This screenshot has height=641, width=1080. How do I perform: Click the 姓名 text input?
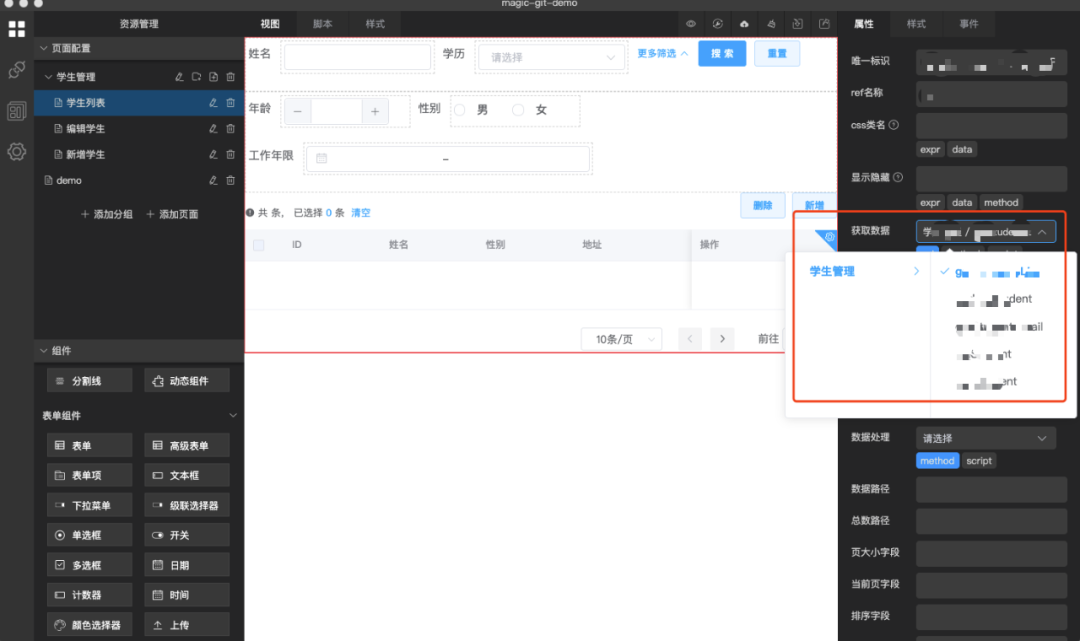pos(357,57)
